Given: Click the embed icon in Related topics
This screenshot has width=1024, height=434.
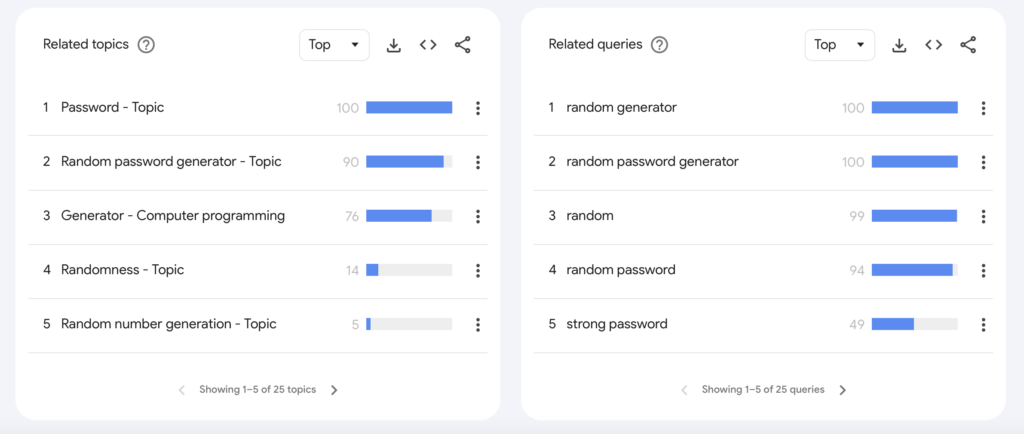Looking at the screenshot, I should tap(428, 45).
